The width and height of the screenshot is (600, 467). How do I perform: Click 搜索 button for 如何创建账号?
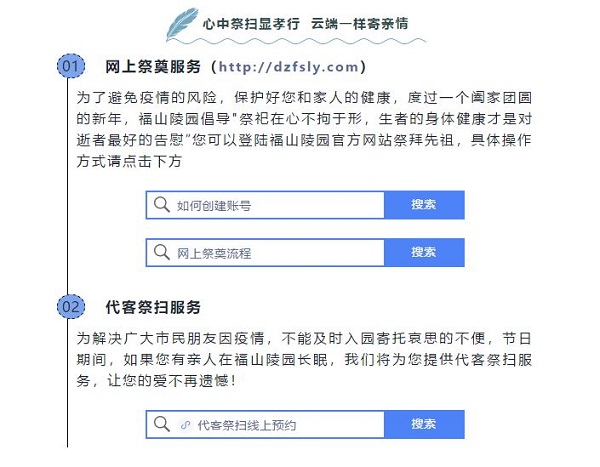coord(424,205)
